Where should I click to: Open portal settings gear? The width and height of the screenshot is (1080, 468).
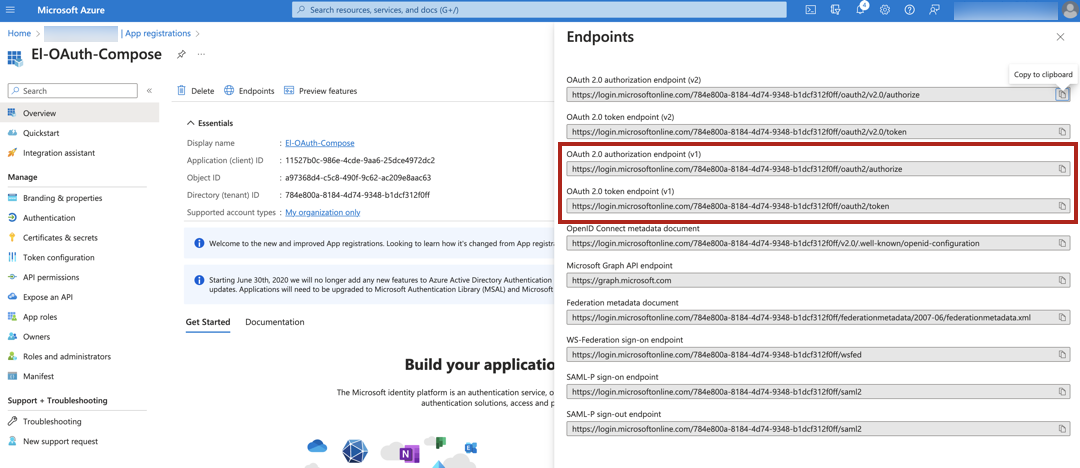(885, 10)
